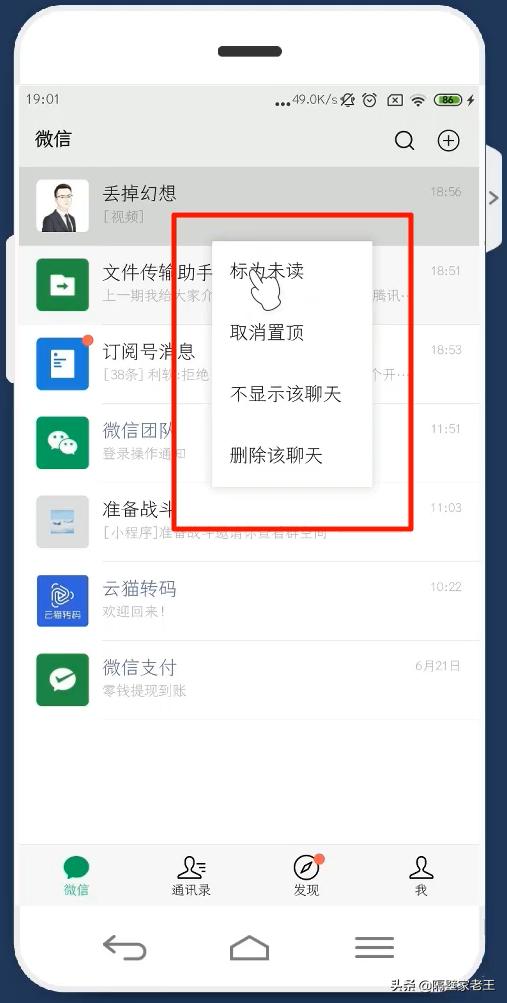
Task: Open 订阅号消息 blue icon
Action: (x=63, y=363)
